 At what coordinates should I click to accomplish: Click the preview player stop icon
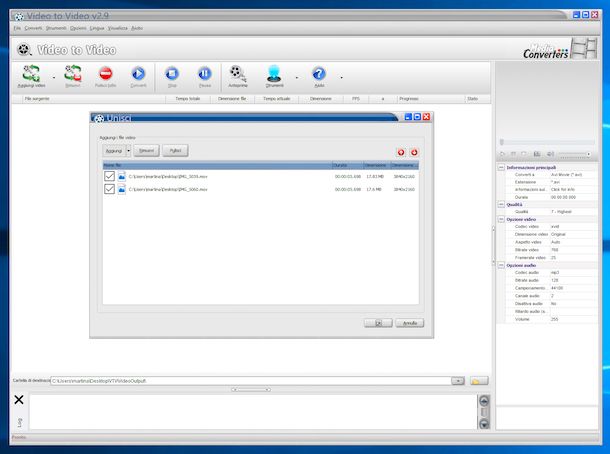(x=524, y=154)
